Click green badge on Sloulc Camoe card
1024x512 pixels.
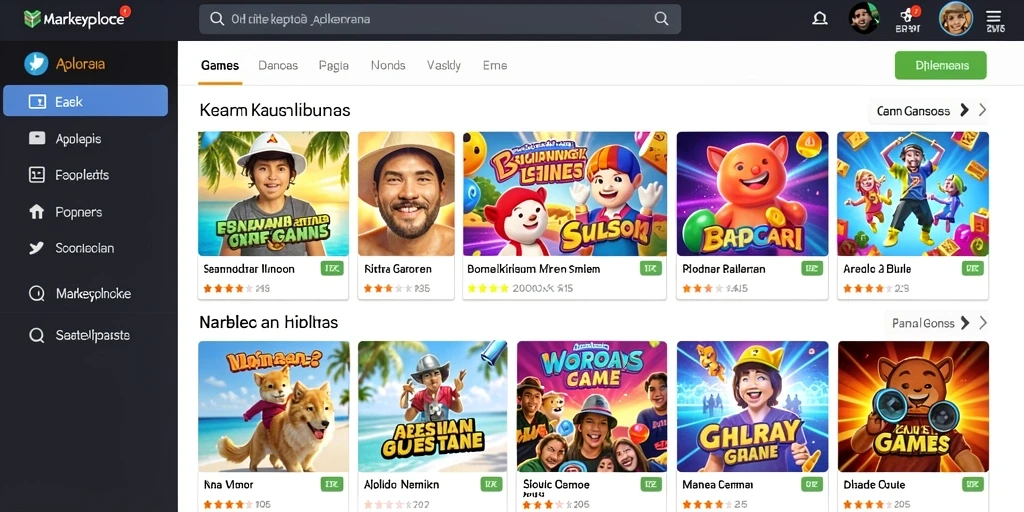[651, 485]
